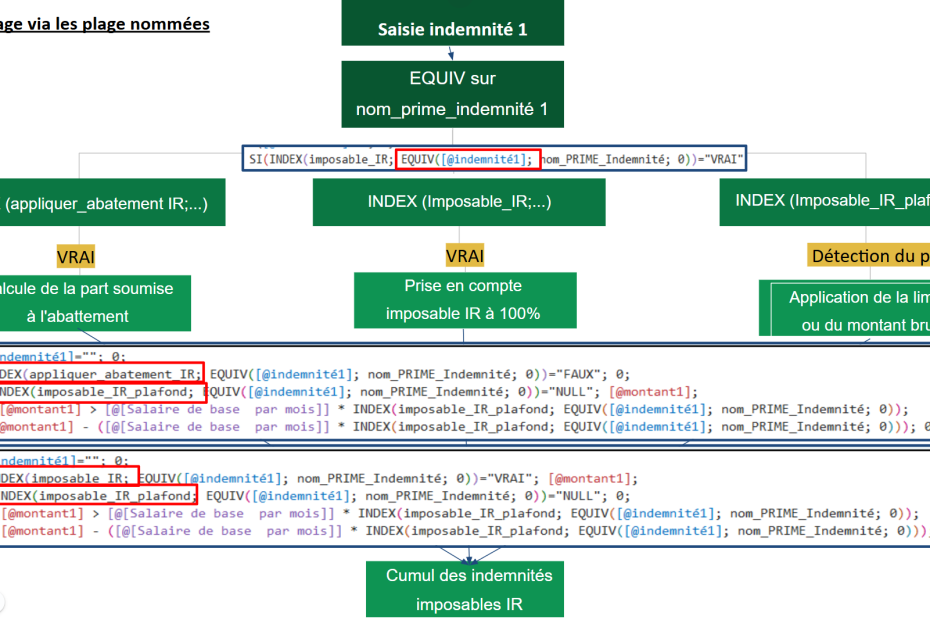Click the line ending ="NULL"; [@montant1];
The image size is (930, 620).
(349, 392)
